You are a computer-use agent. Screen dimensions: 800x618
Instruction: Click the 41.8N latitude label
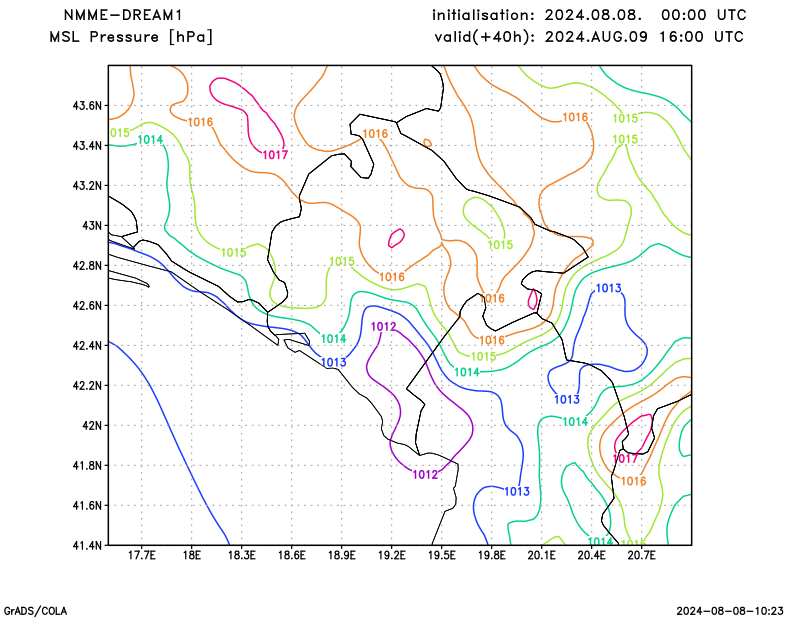click(x=88, y=465)
